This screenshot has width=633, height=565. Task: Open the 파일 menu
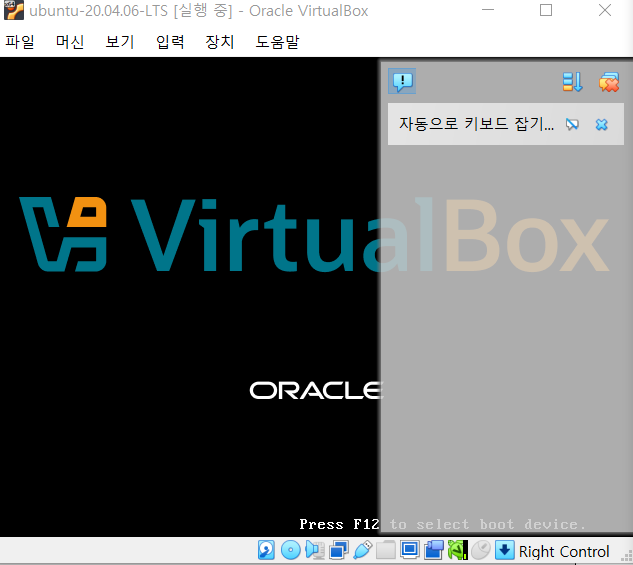20,42
